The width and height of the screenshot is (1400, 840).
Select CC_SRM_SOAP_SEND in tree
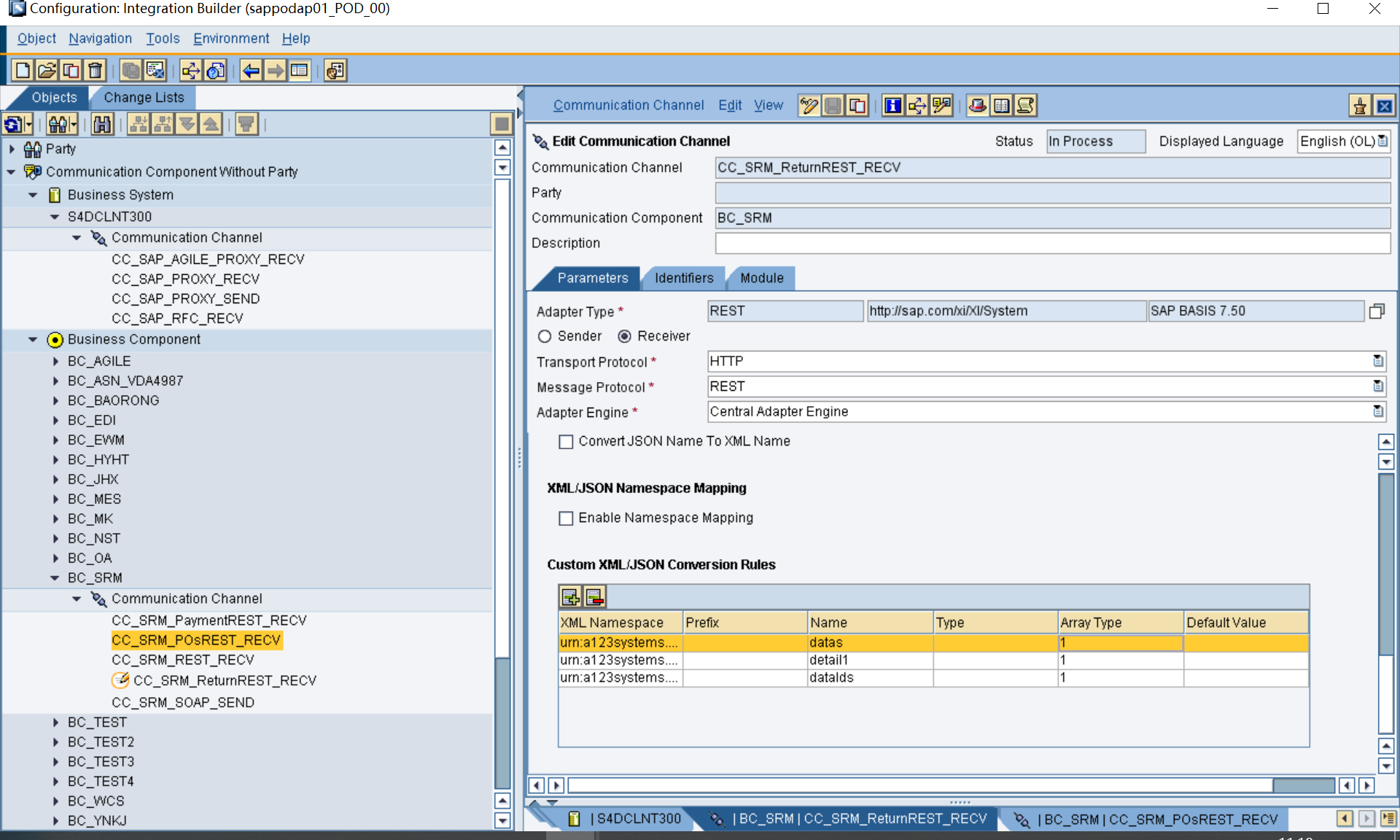183,703
